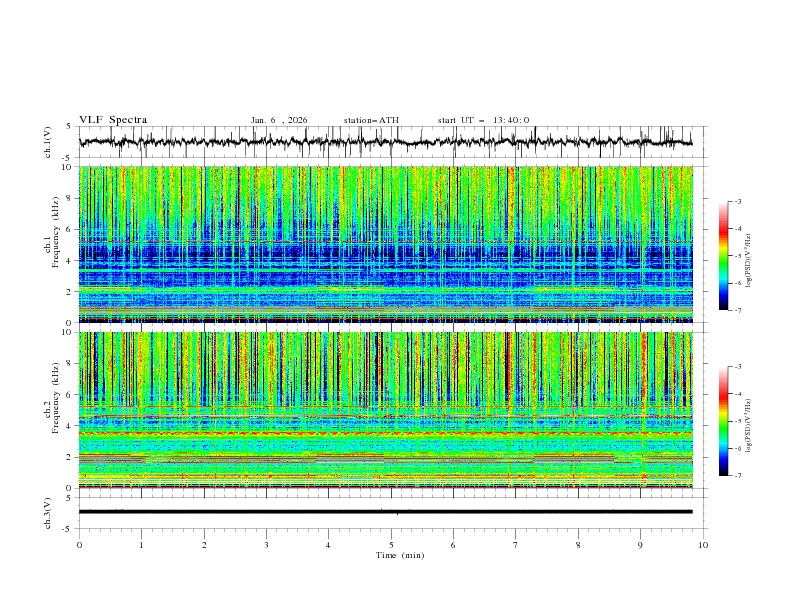This screenshot has width=792, height=612.
Task: Click the station=ATH label
Action: point(371,120)
